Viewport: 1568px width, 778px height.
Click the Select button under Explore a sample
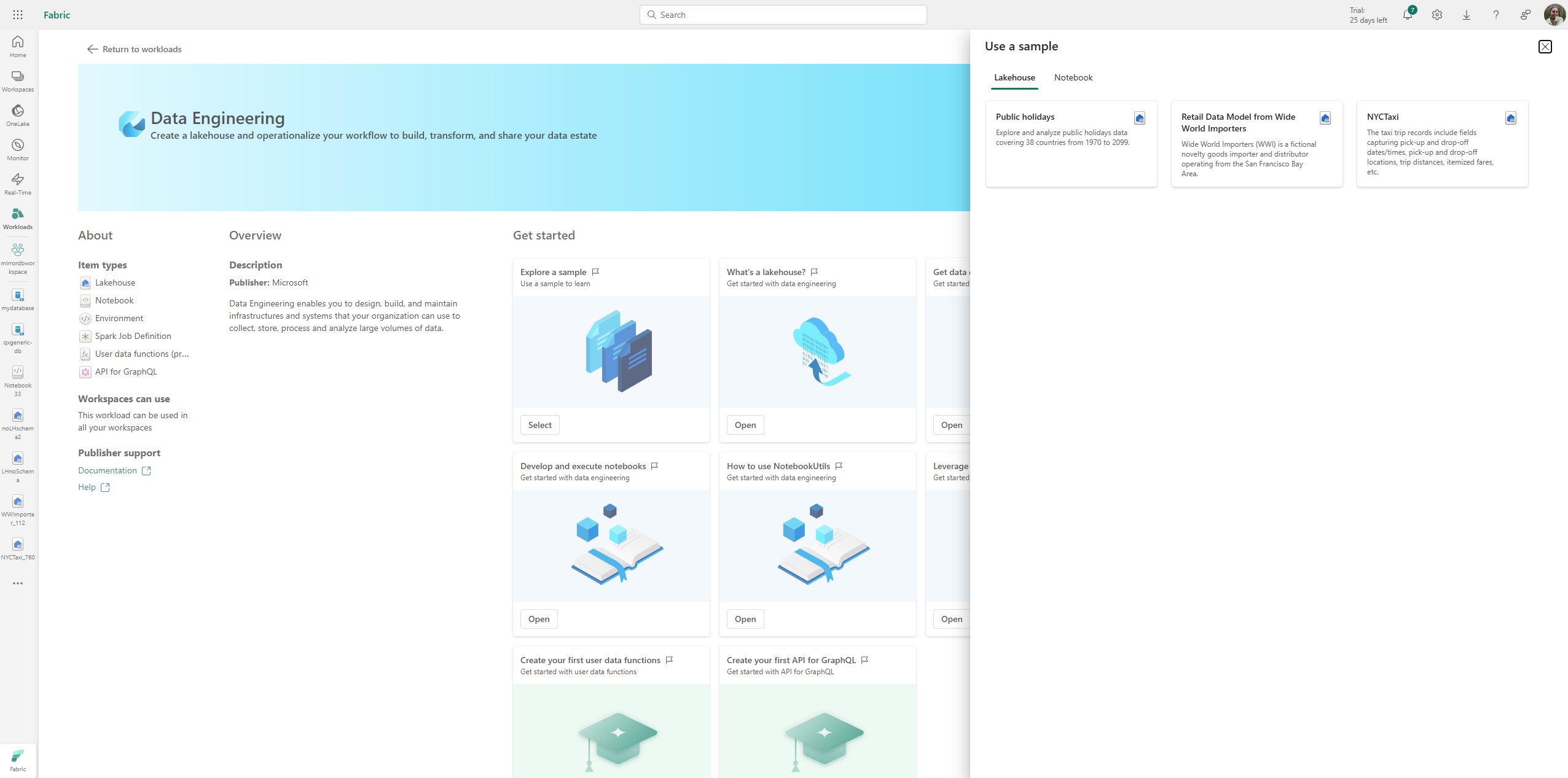point(540,425)
